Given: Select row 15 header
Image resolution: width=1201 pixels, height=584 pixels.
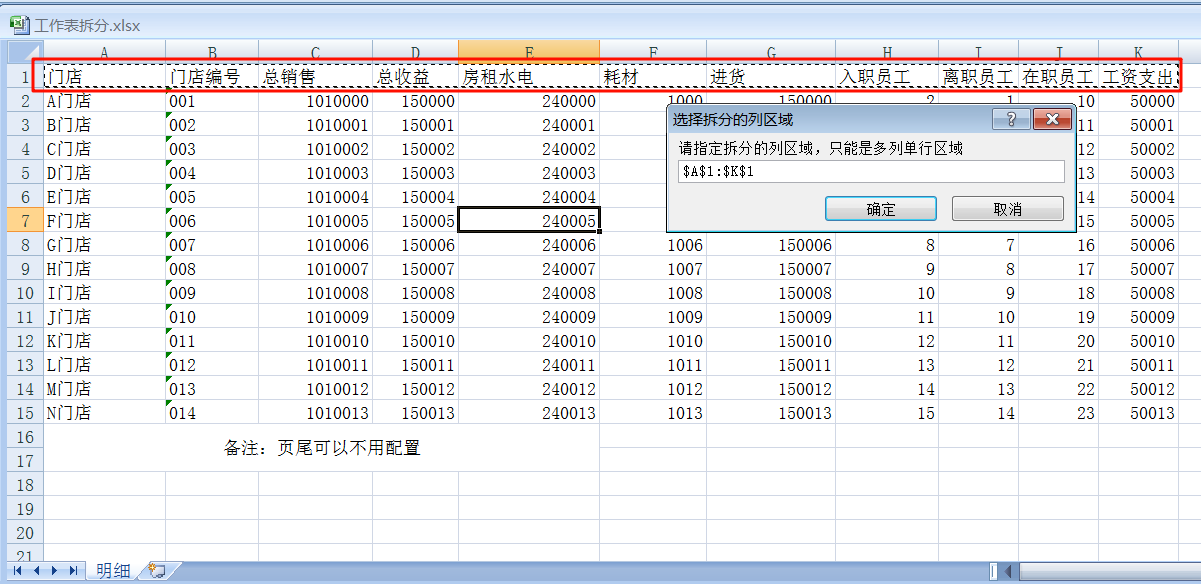Looking at the screenshot, I should 25,413.
